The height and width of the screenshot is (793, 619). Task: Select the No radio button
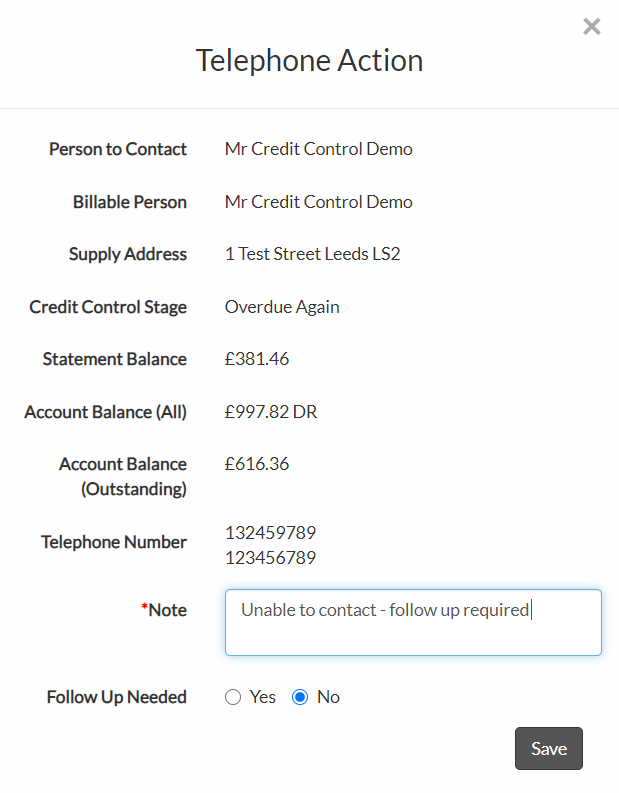(x=300, y=697)
